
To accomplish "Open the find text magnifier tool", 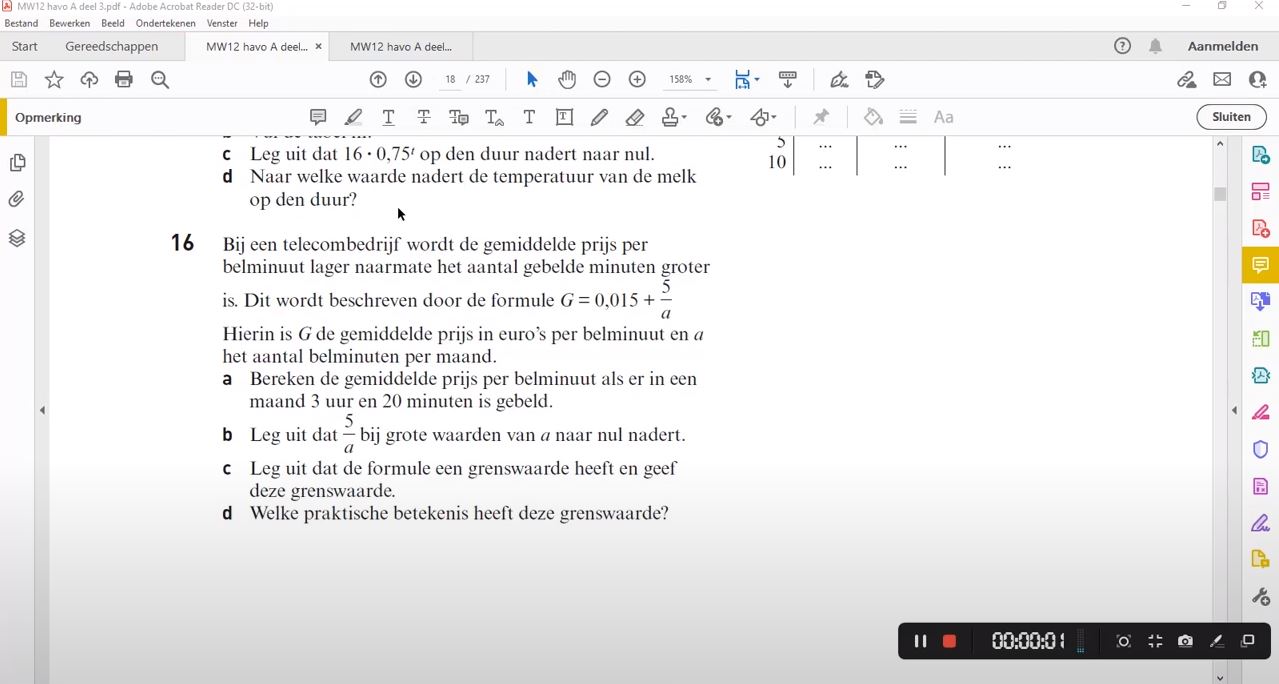I will point(160,80).
